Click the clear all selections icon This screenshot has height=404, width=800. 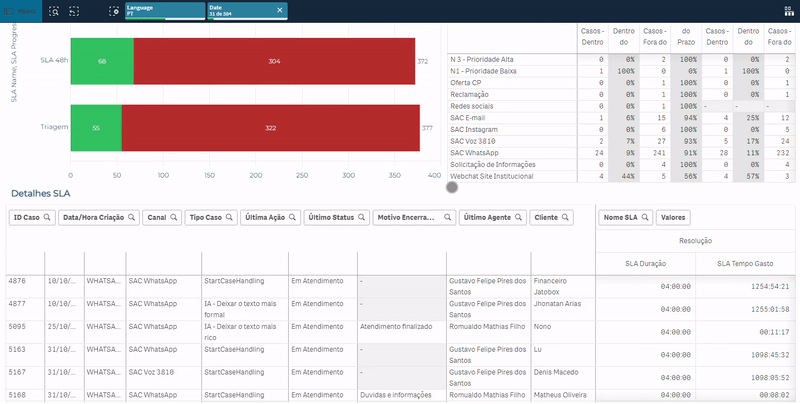click(113, 10)
